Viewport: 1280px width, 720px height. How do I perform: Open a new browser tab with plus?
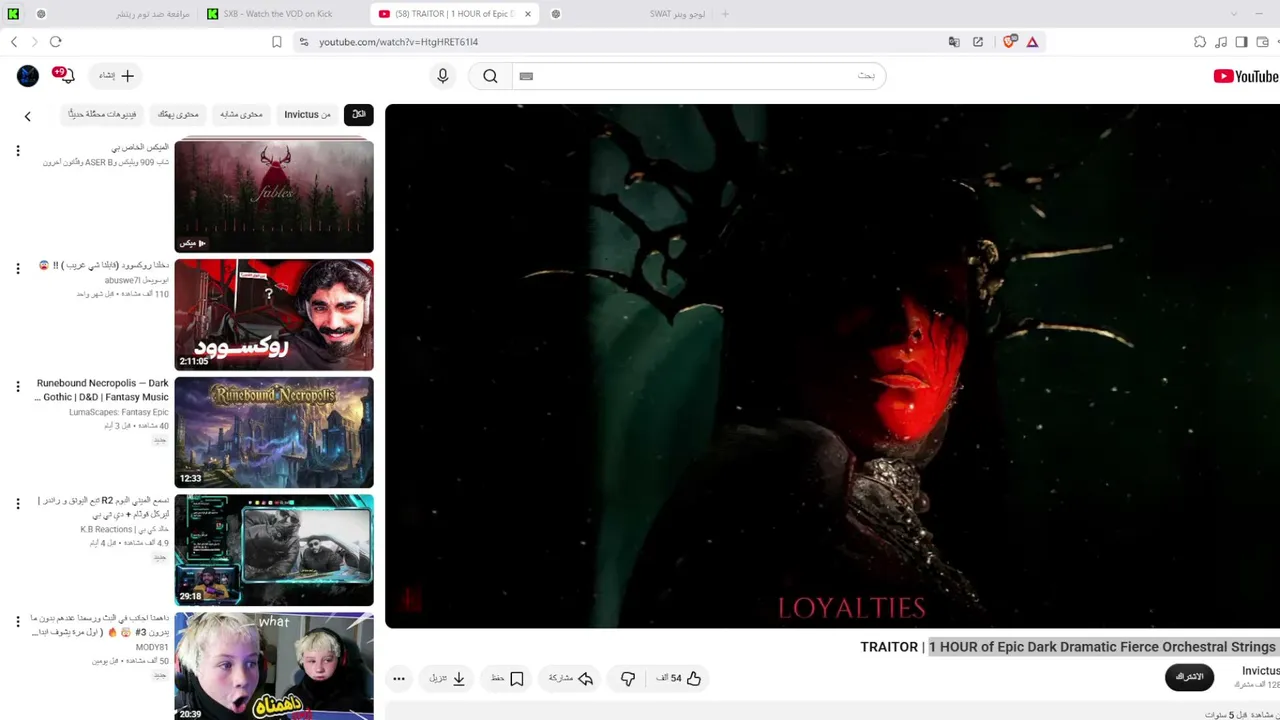pos(725,14)
